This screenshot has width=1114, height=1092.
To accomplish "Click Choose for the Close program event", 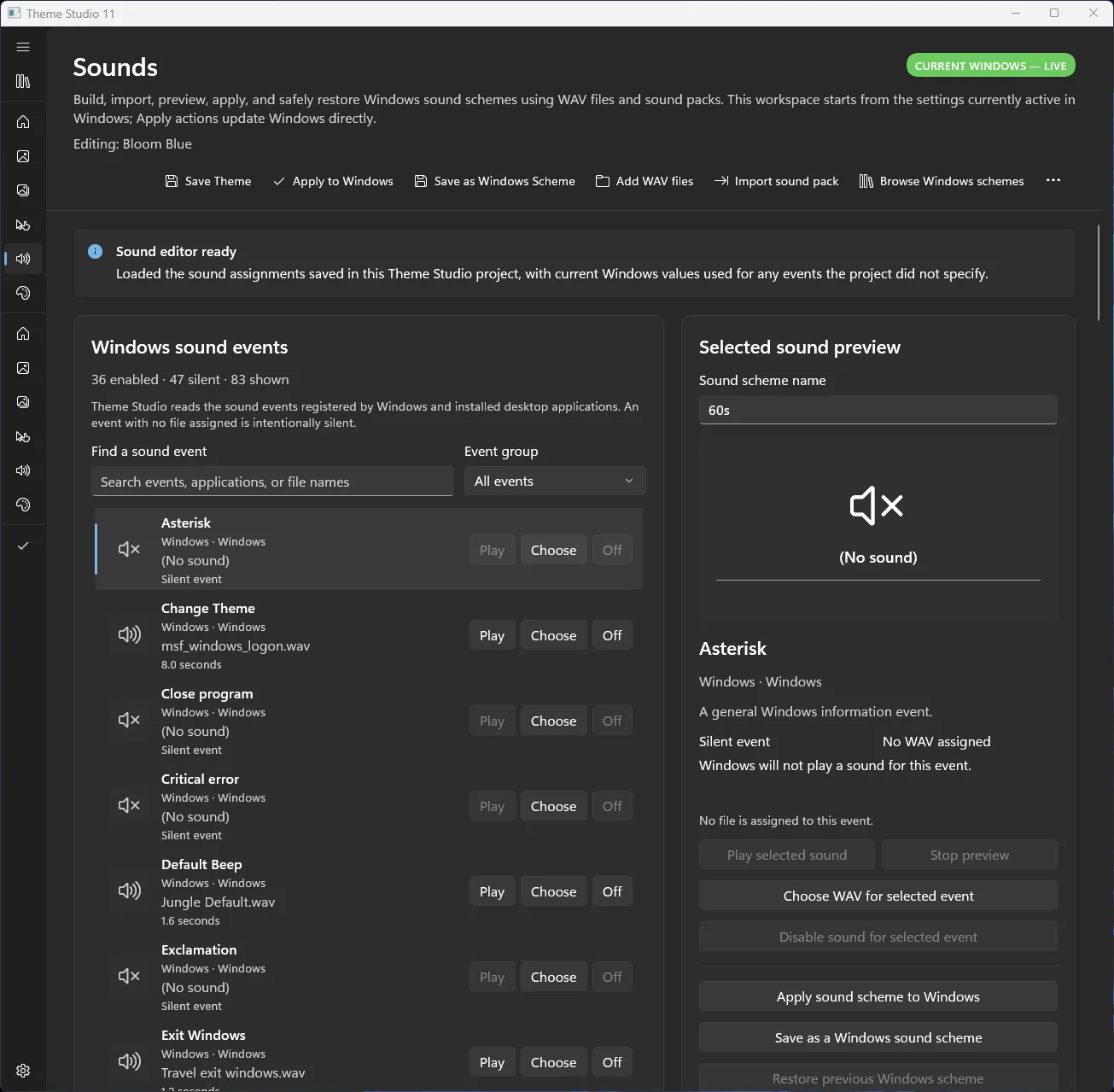I will [553, 721].
